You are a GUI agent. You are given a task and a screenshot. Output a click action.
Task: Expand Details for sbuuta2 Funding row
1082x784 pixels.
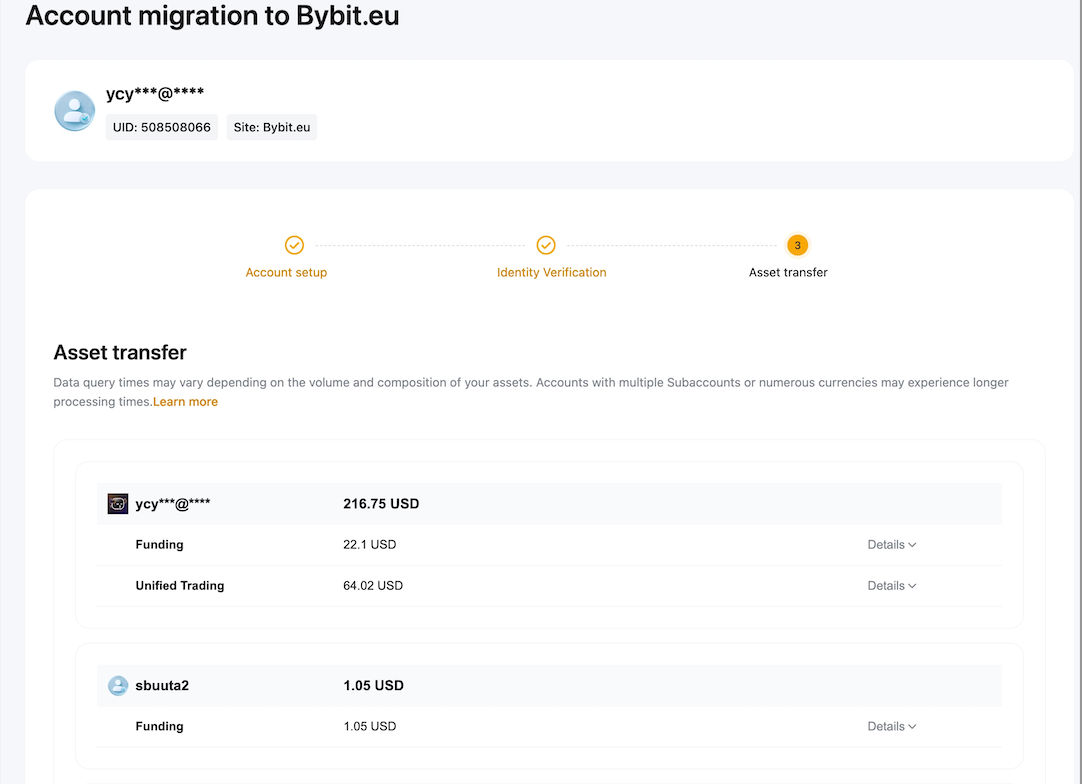[x=891, y=727]
